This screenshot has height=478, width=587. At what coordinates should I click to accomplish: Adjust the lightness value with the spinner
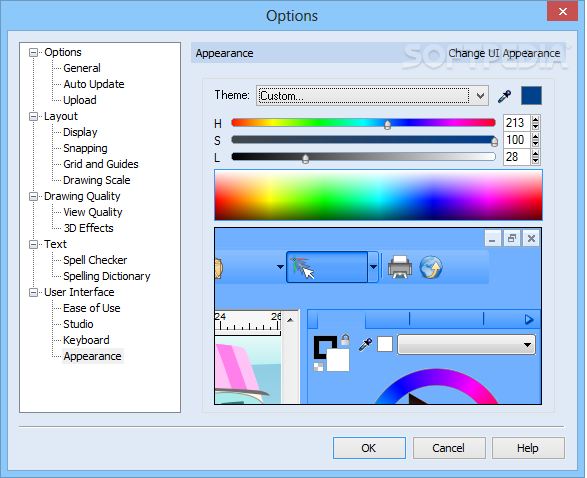point(535,157)
